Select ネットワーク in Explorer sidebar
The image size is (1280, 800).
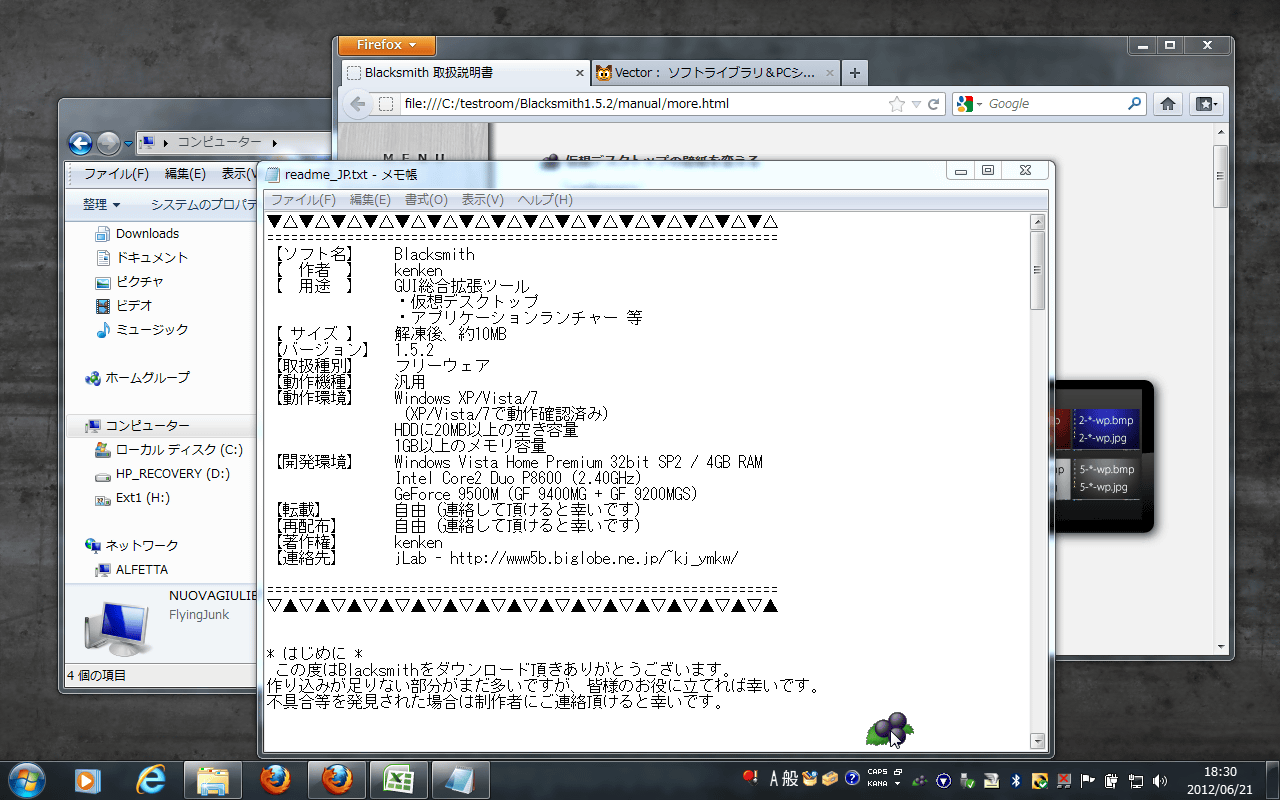tap(142, 545)
